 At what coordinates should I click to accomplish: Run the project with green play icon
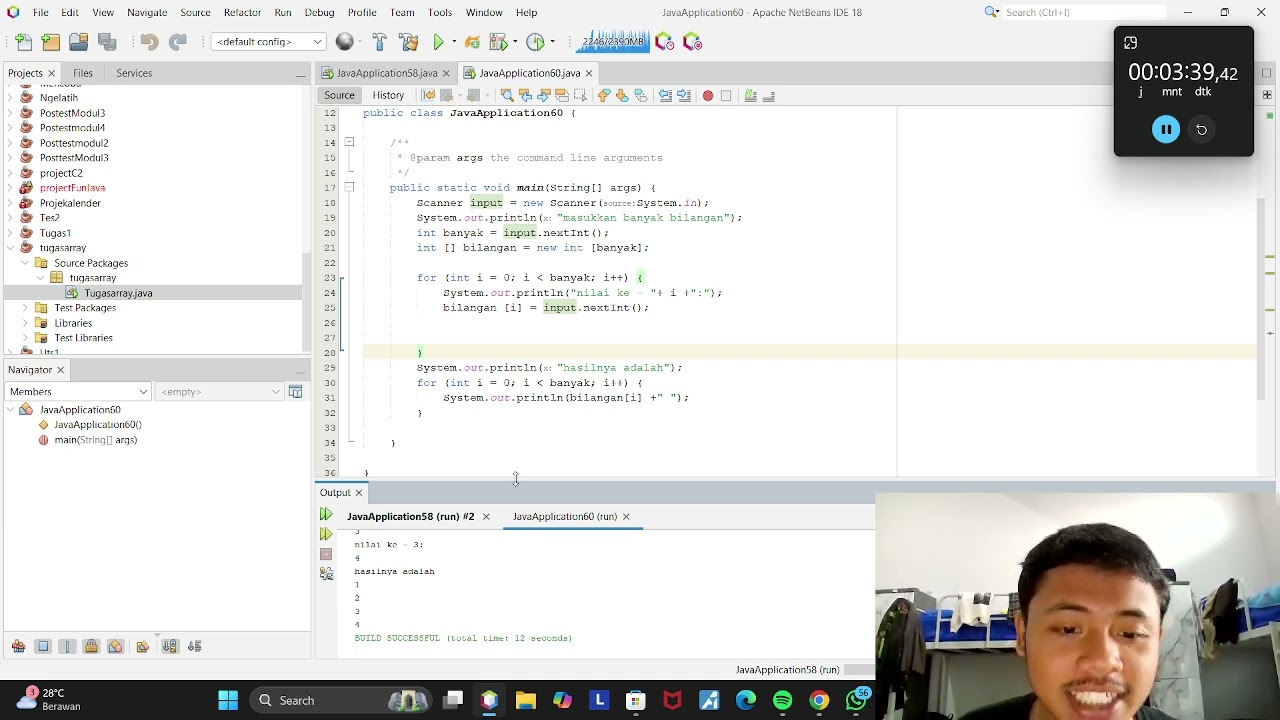point(438,42)
